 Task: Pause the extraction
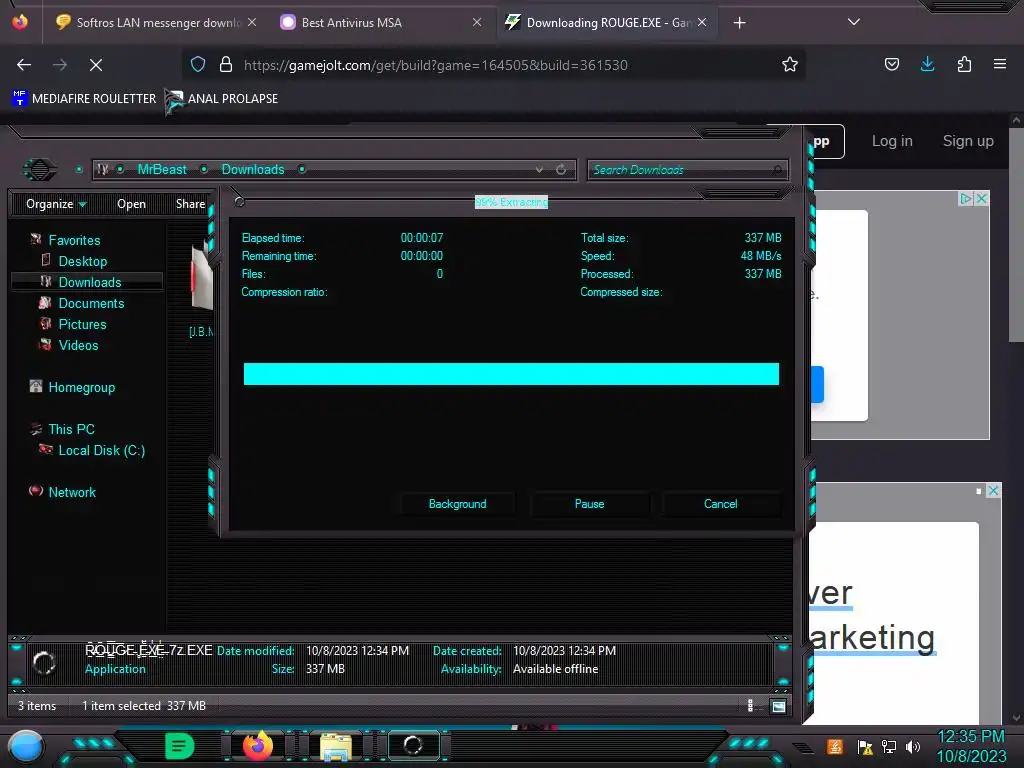click(x=589, y=504)
